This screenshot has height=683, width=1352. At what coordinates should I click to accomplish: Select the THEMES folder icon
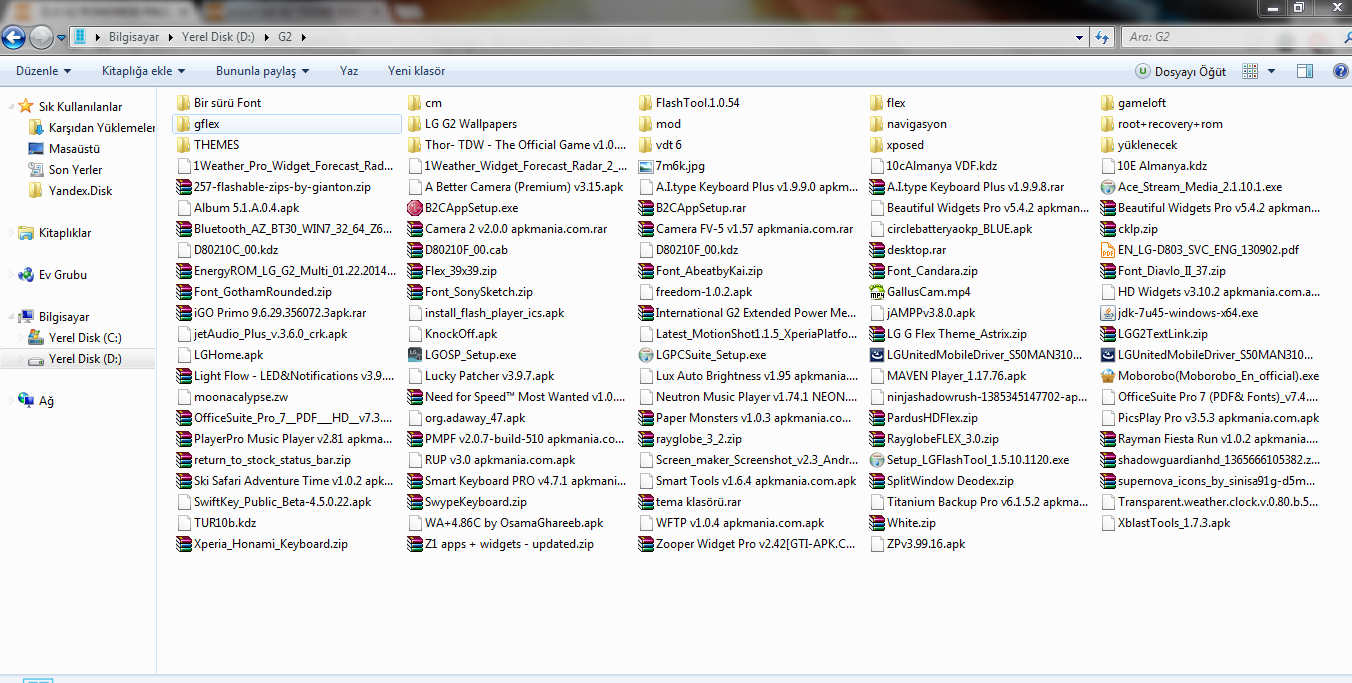coord(182,145)
